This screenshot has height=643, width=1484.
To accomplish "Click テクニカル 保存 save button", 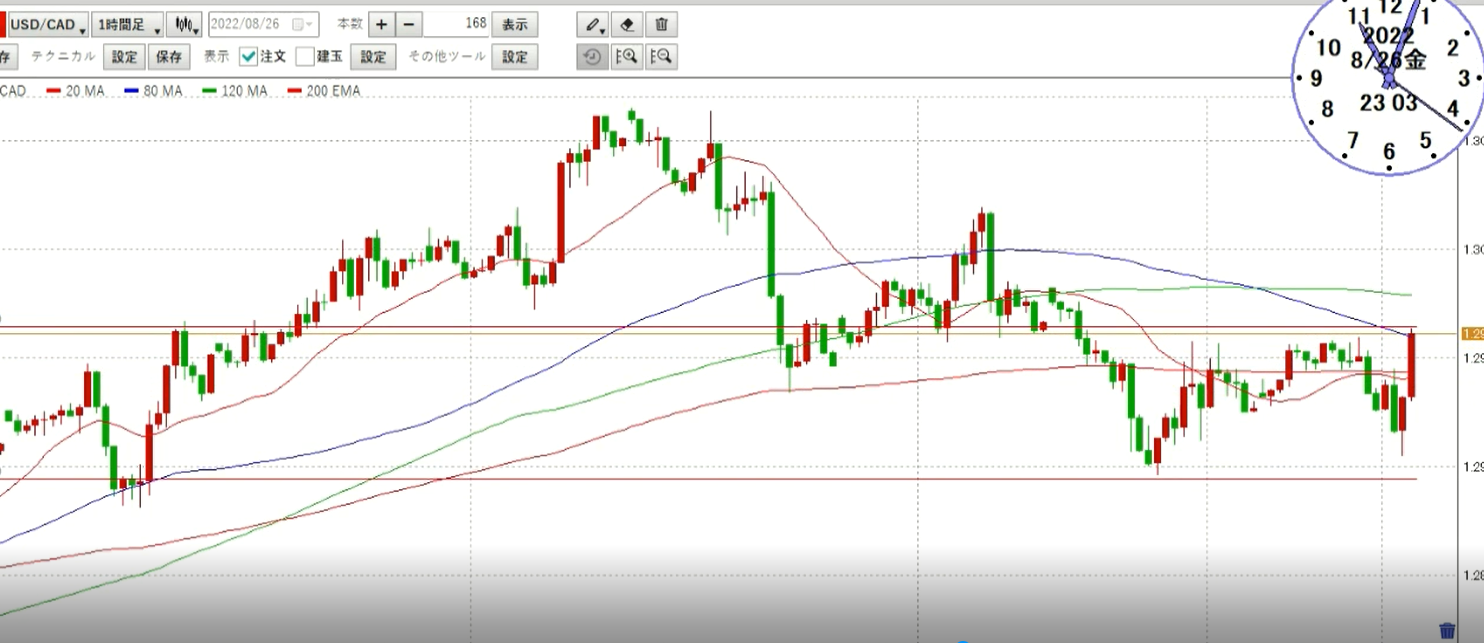I will pyautogui.click(x=169, y=57).
